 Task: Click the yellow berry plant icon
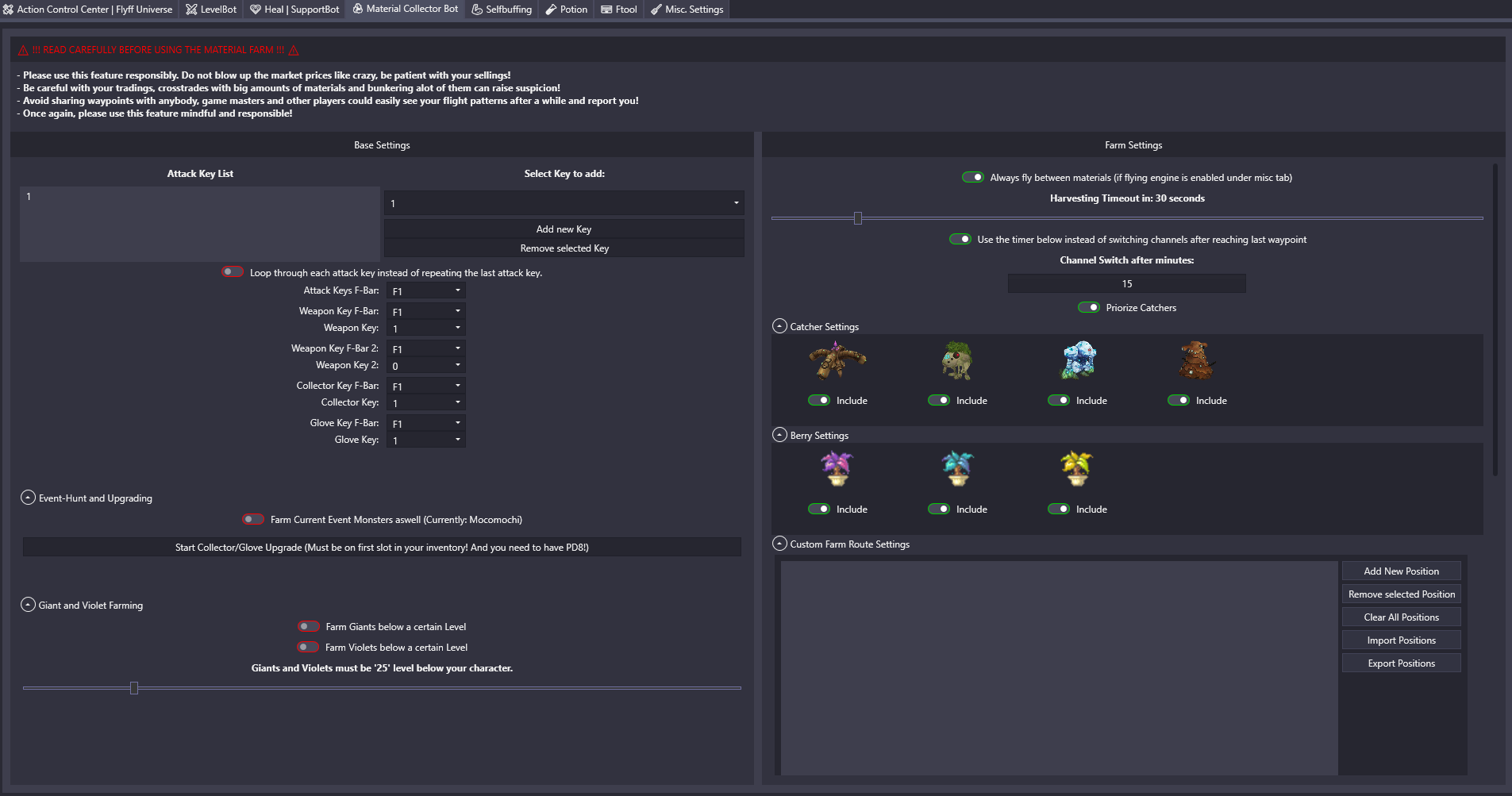[1077, 468]
